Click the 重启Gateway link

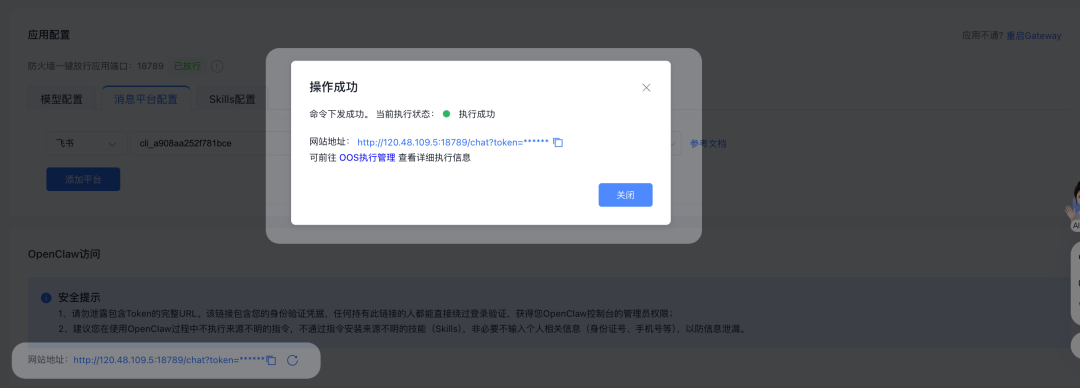pyautogui.click(x=1034, y=36)
